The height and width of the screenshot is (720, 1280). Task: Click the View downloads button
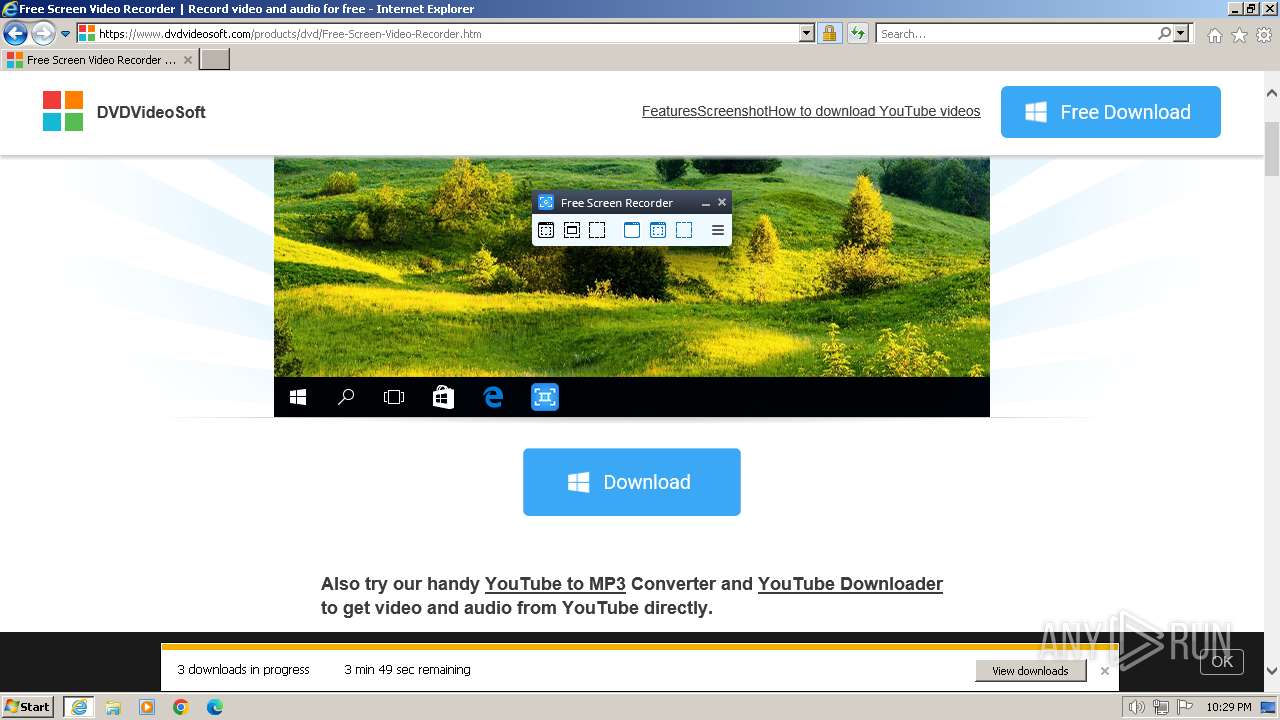tap(1030, 671)
